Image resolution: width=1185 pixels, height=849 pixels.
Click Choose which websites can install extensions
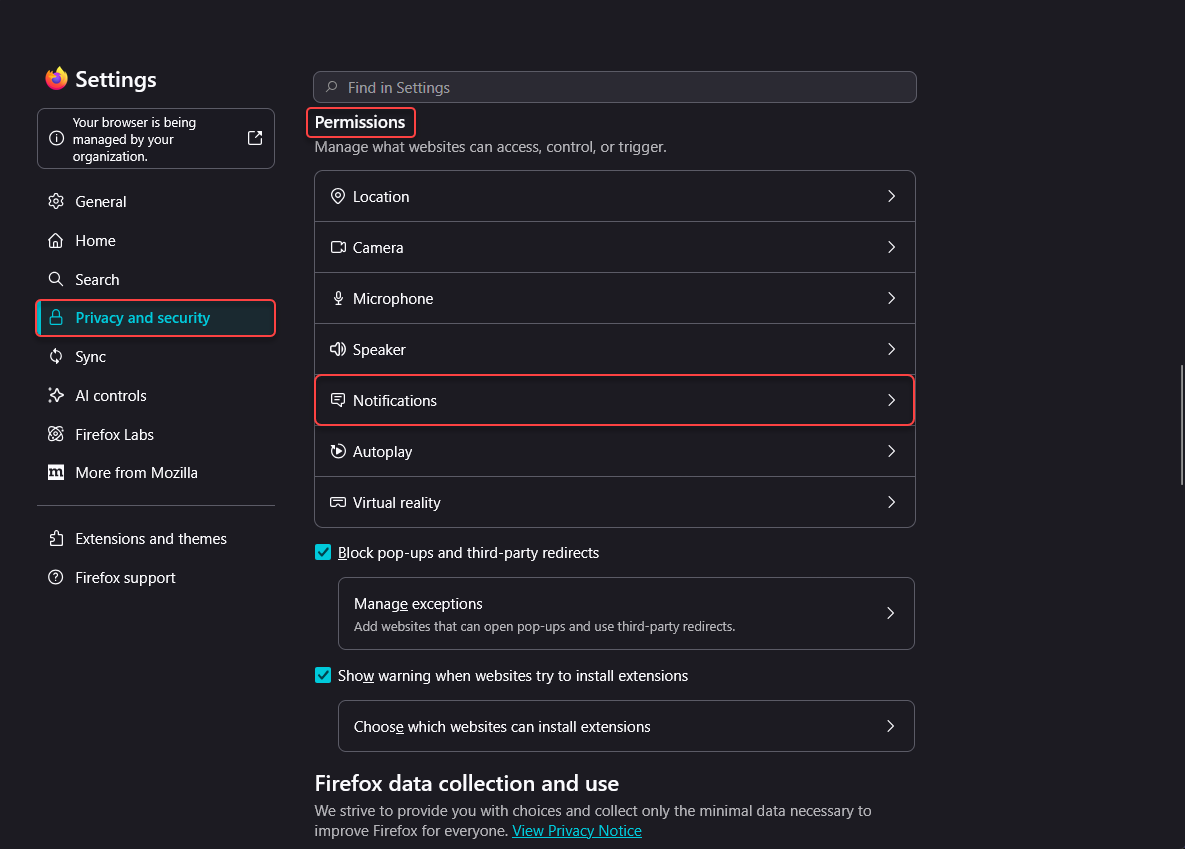626,726
